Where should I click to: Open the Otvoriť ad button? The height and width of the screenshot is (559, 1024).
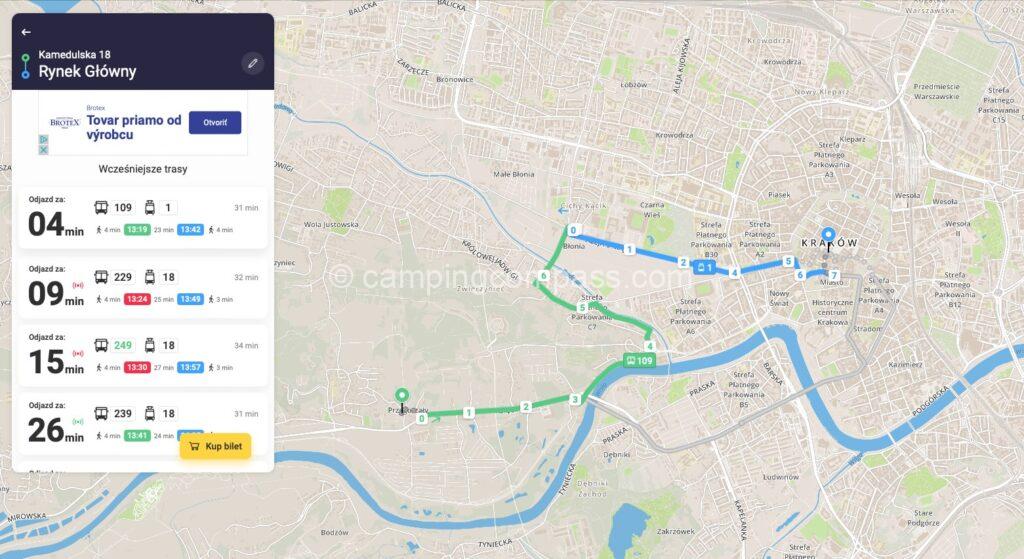click(215, 123)
